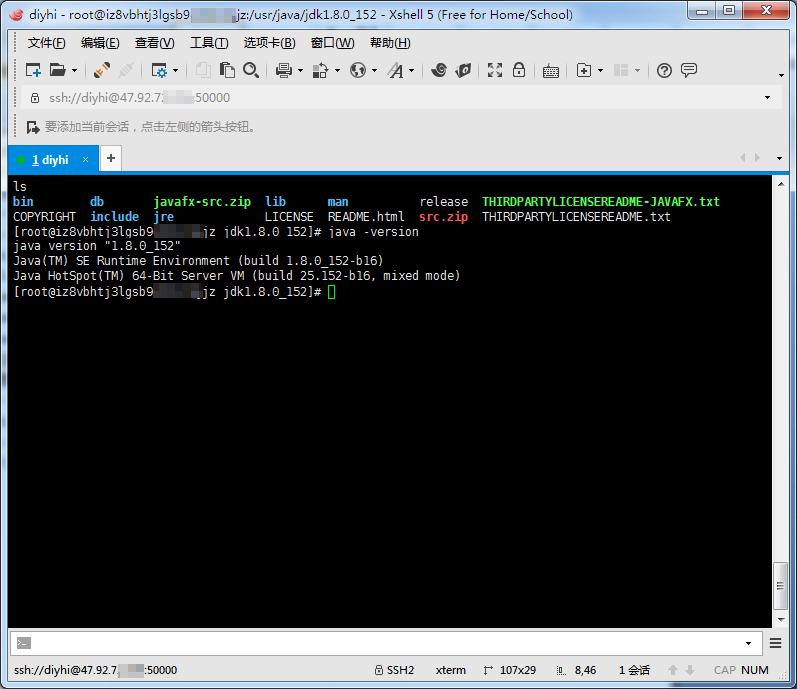The width and height of the screenshot is (797, 689).
Task: Open the compose bar hamburger menu
Action: click(775, 643)
